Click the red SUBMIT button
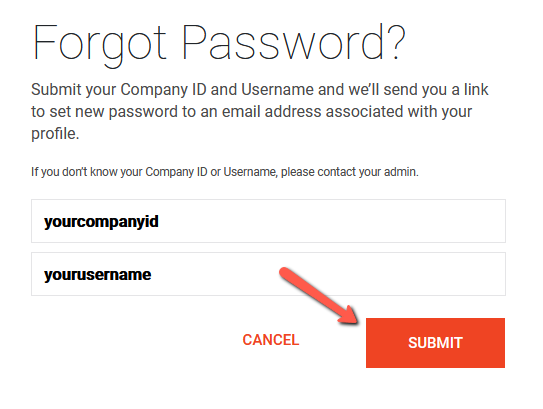Image resolution: width=543 pixels, height=409 pixels. coord(435,343)
